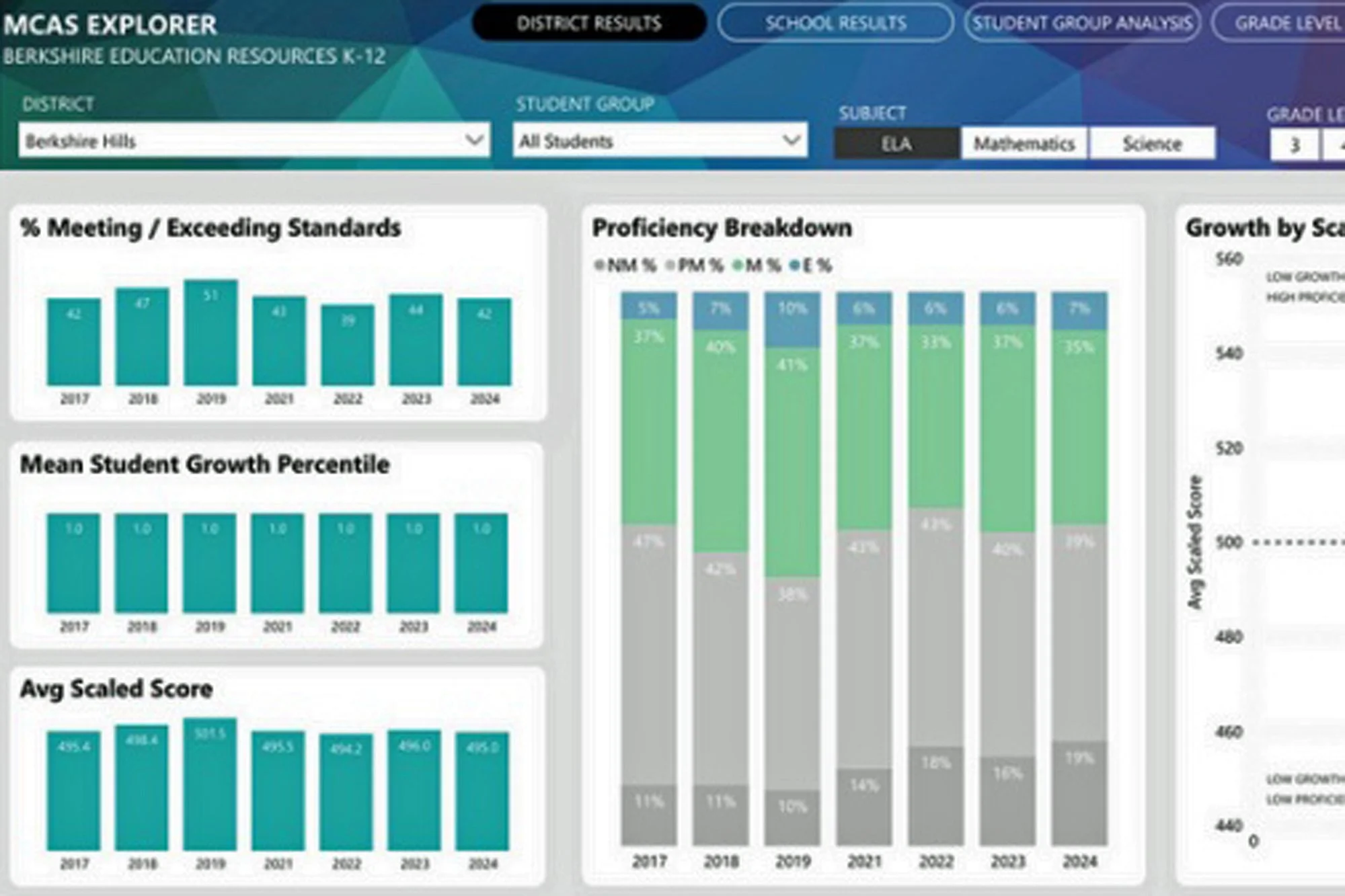This screenshot has width=1345, height=896.
Task: Switch to the School Results tab
Action: click(835, 24)
